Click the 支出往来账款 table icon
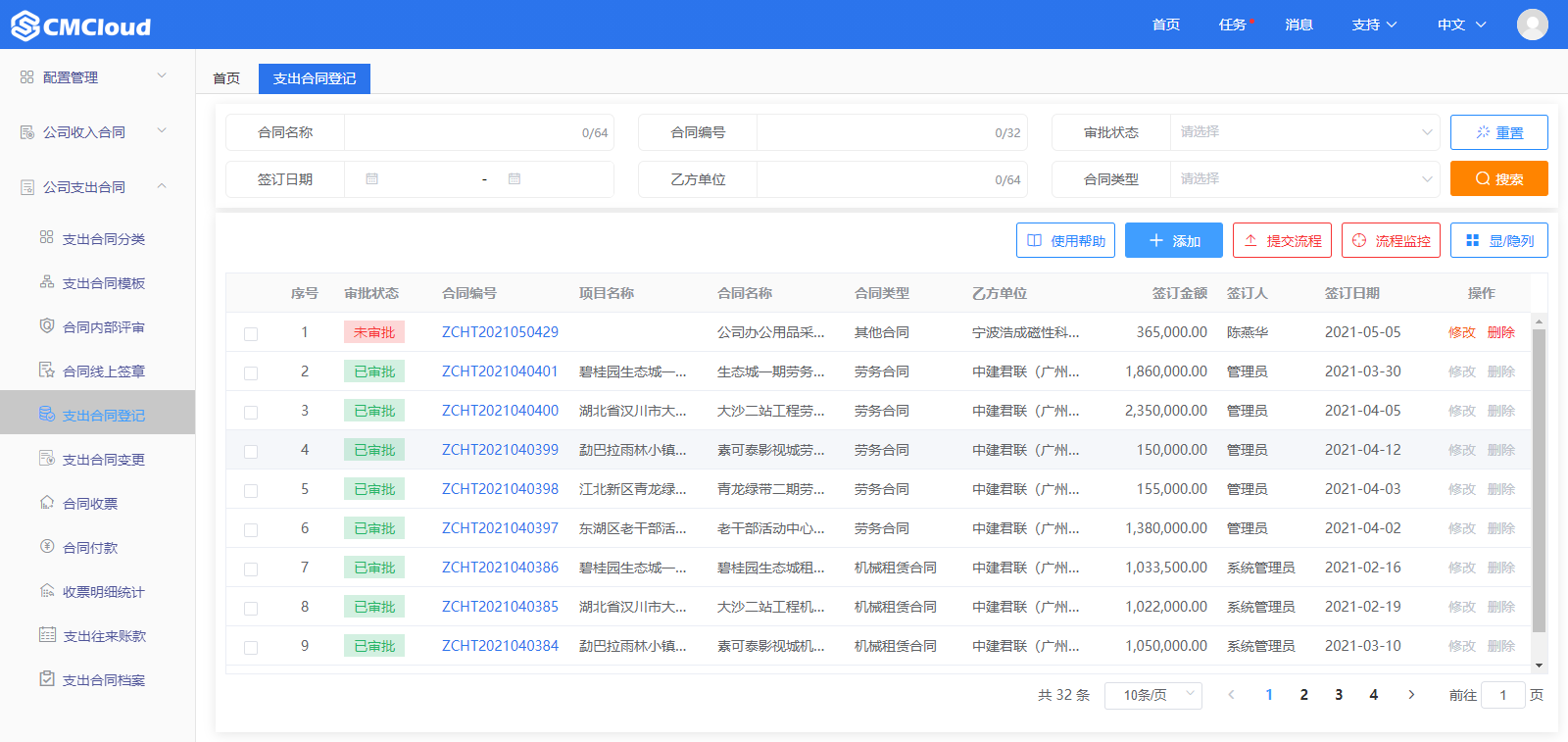The width and height of the screenshot is (1568, 742). point(46,634)
